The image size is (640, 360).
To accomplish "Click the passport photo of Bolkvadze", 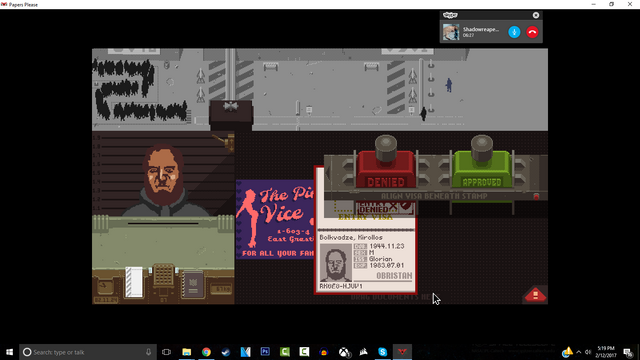I will [336, 262].
